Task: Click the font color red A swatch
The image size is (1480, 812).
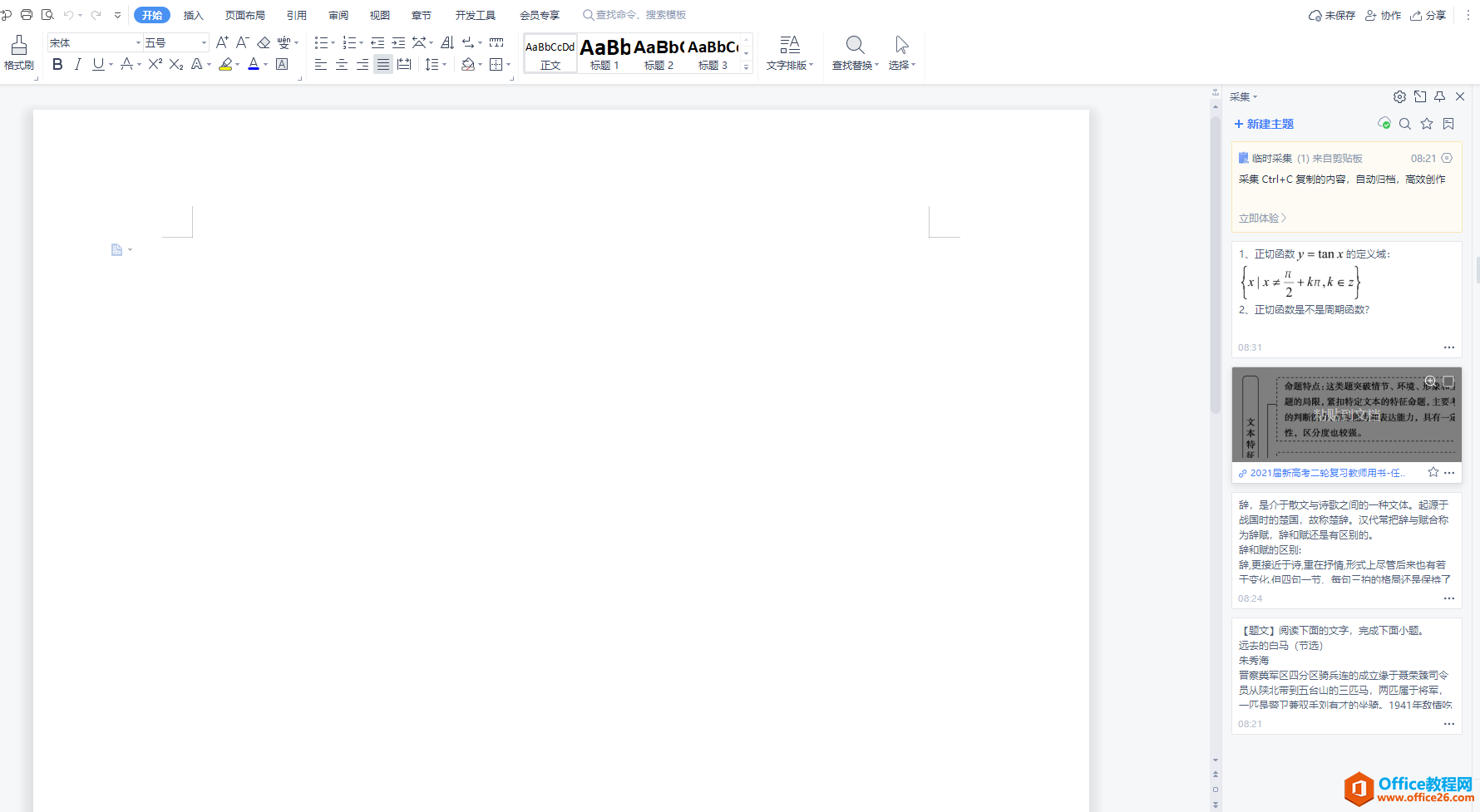Action: coord(254,65)
